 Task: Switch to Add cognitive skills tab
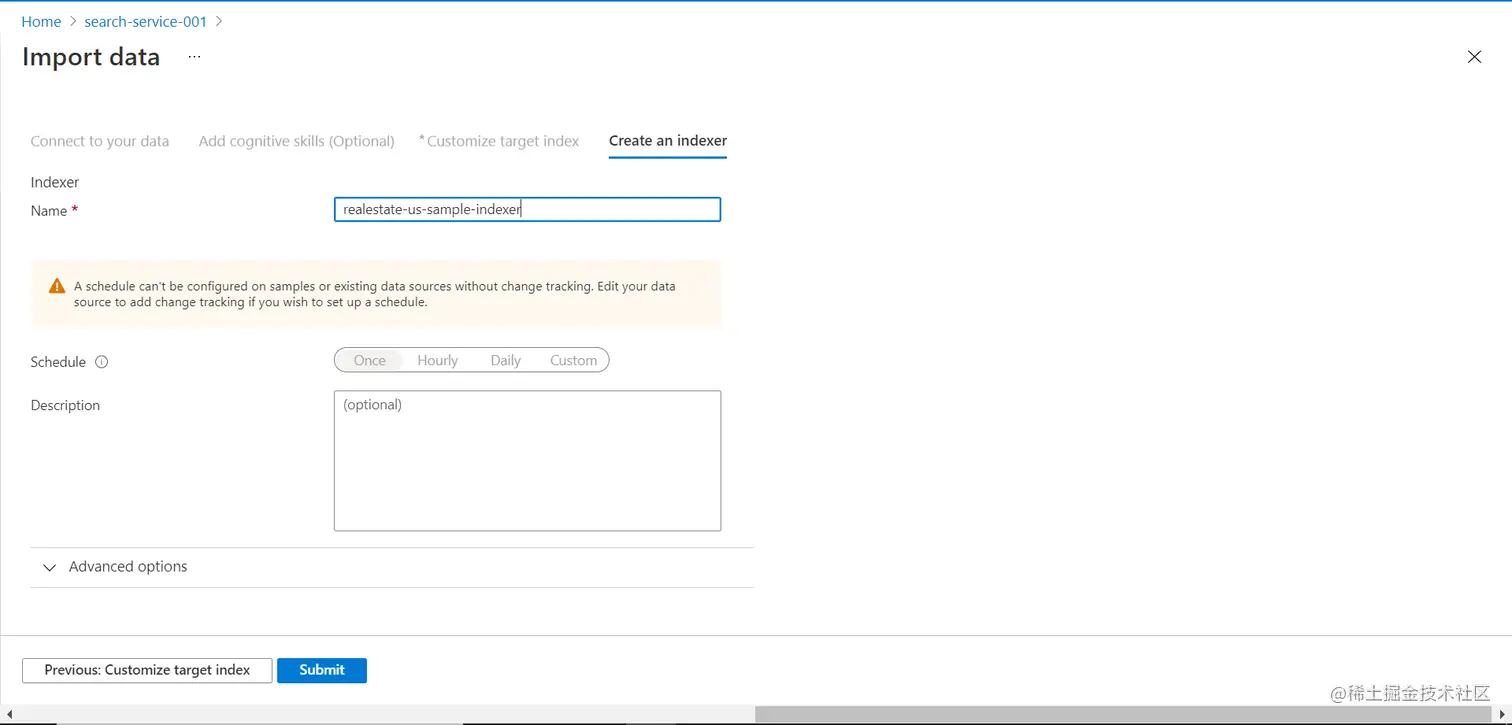click(296, 141)
